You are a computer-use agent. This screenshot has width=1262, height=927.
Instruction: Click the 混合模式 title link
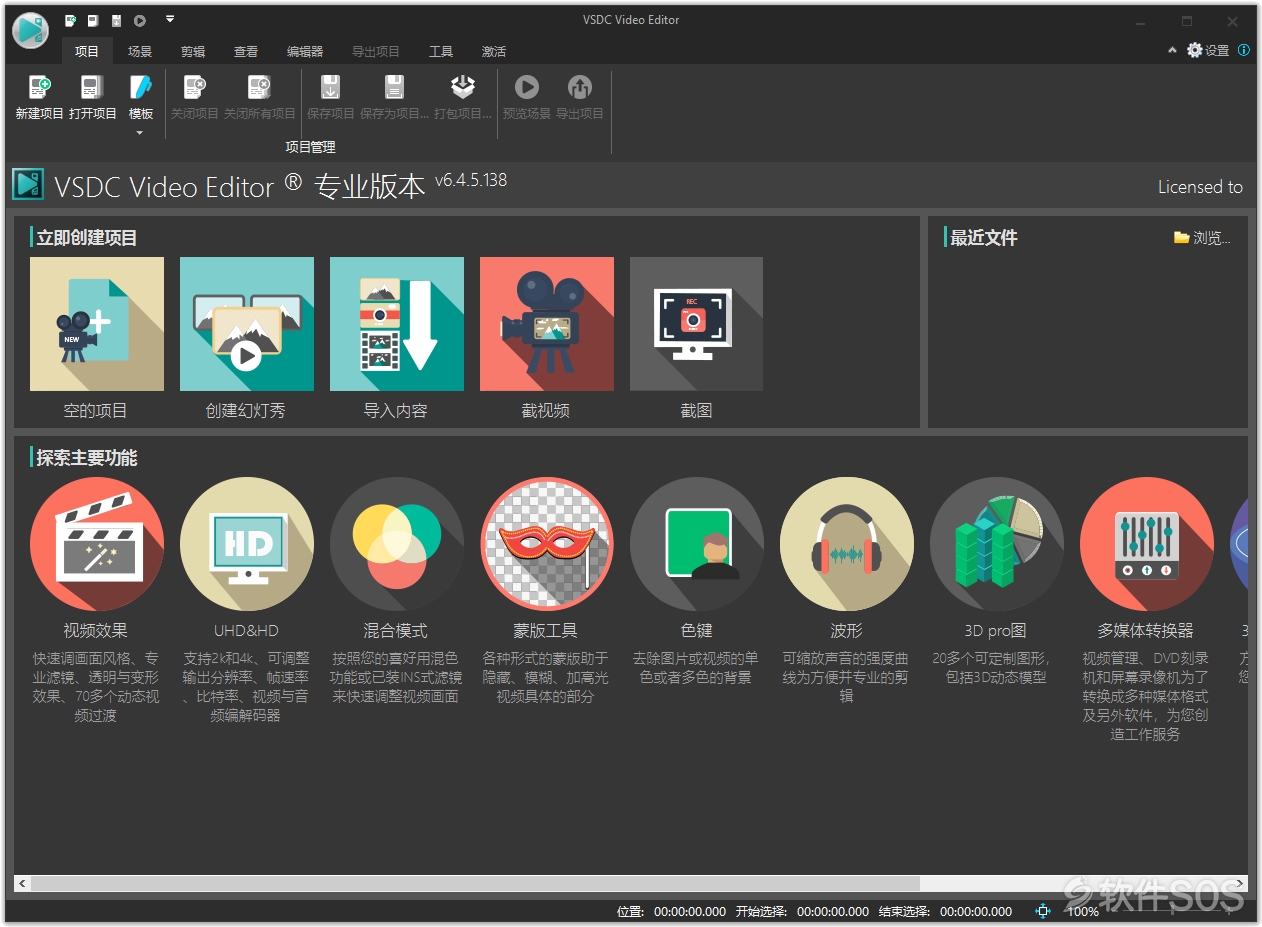[396, 631]
